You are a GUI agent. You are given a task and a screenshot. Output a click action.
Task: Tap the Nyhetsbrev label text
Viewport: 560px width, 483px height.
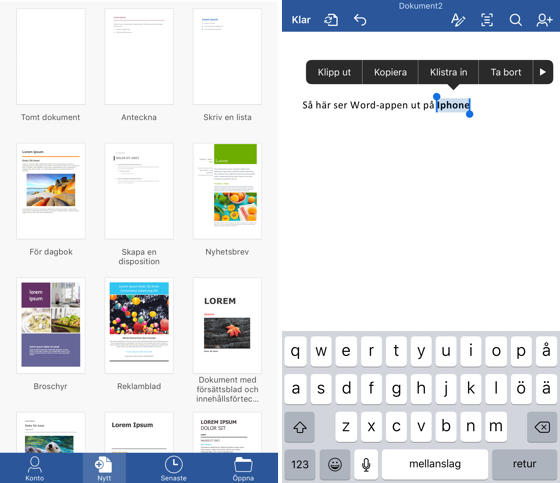pos(227,252)
